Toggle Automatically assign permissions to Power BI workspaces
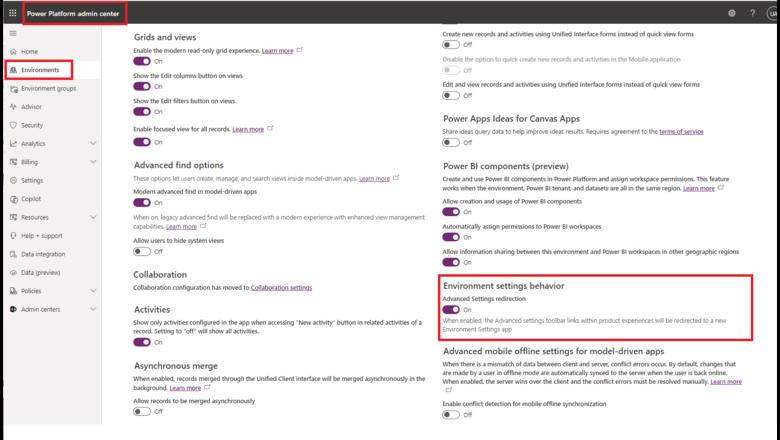The height and width of the screenshot is (440, 780). 451,237
